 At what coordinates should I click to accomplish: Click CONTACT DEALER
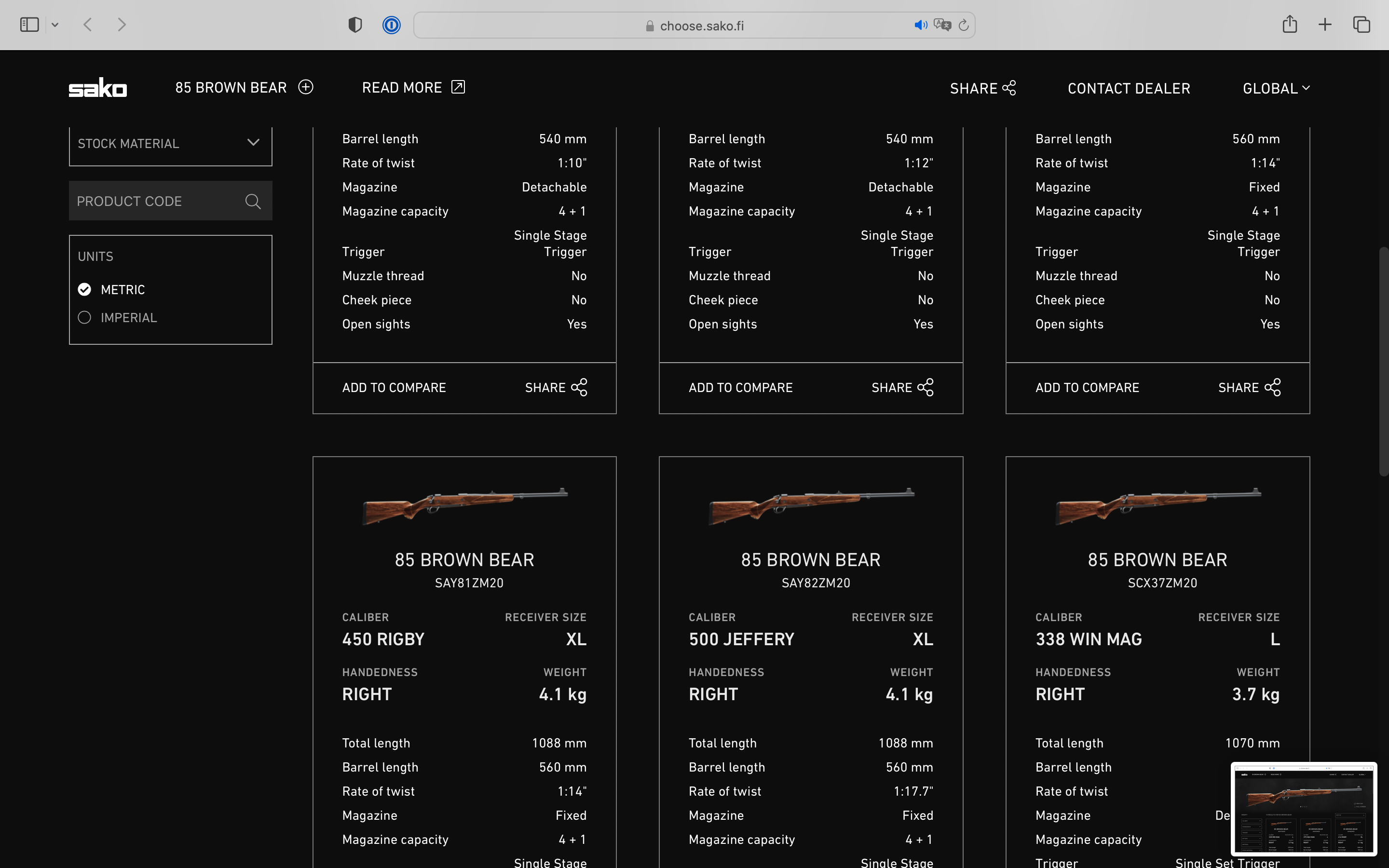tap(1129, 88)
